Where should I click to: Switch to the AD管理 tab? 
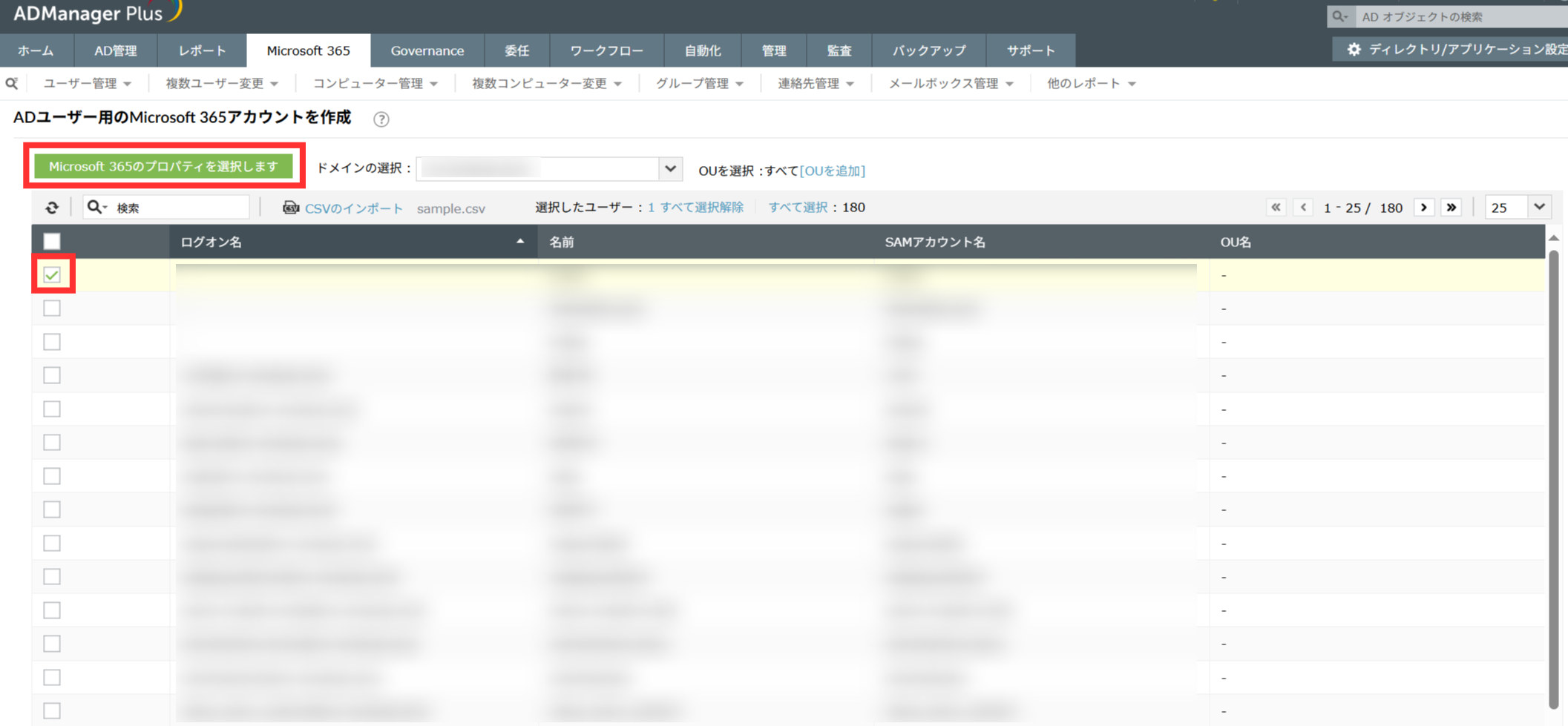click(x=115, y=50)
